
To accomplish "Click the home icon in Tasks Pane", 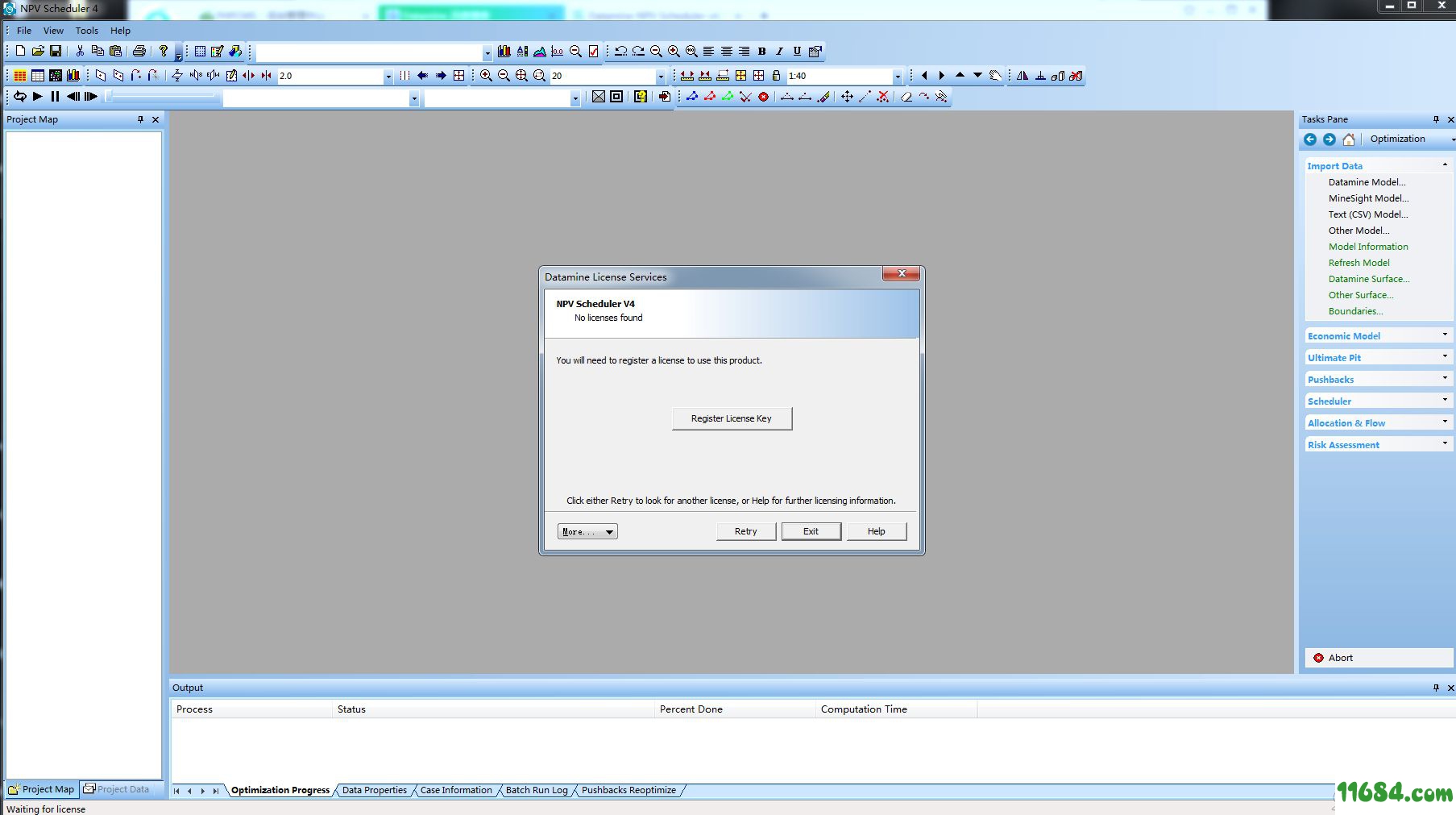I will click(1348, 139).
